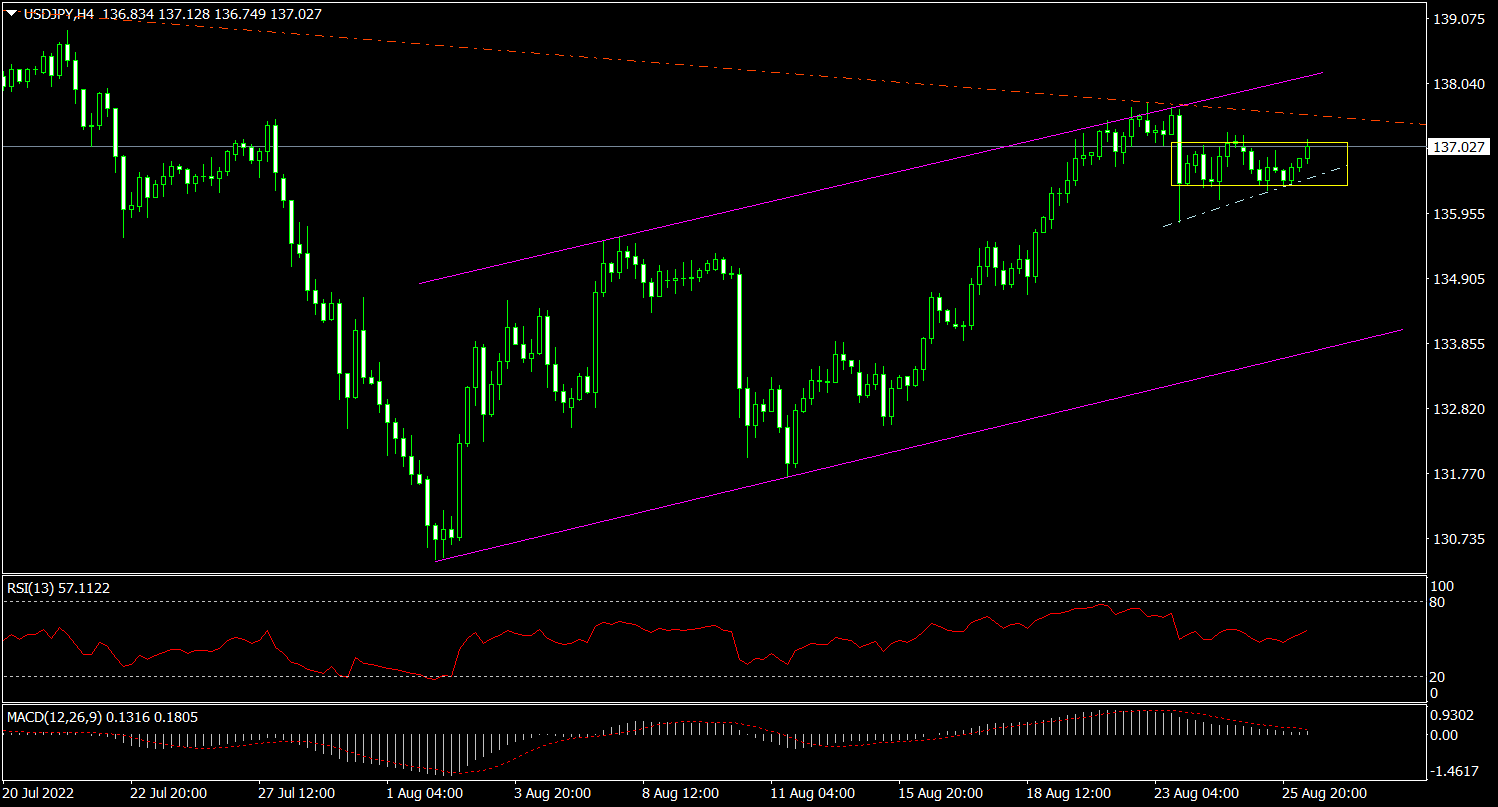Screen dimensions: 1498x807
Task: Select the lower magenta channel line
Action: pos(920,445)
